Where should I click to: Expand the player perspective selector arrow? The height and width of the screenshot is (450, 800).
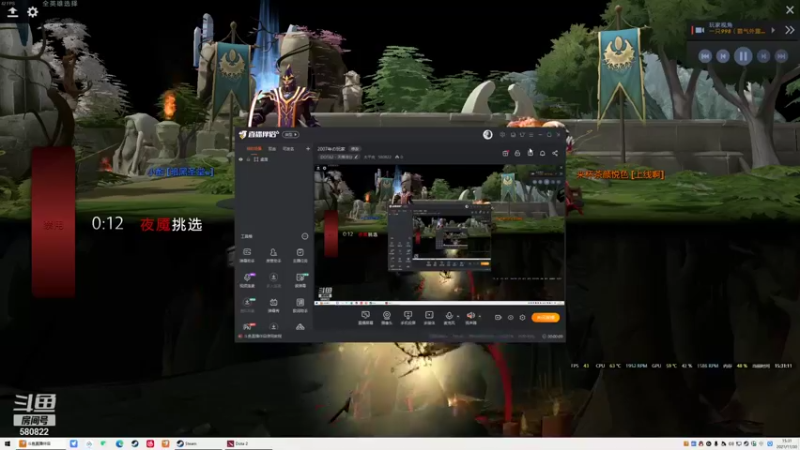click(773, 31)
